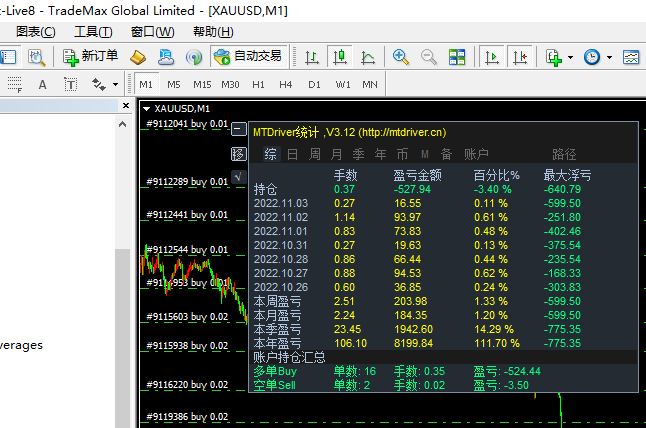Select the M5 timeframe

(x=174, y=84)
